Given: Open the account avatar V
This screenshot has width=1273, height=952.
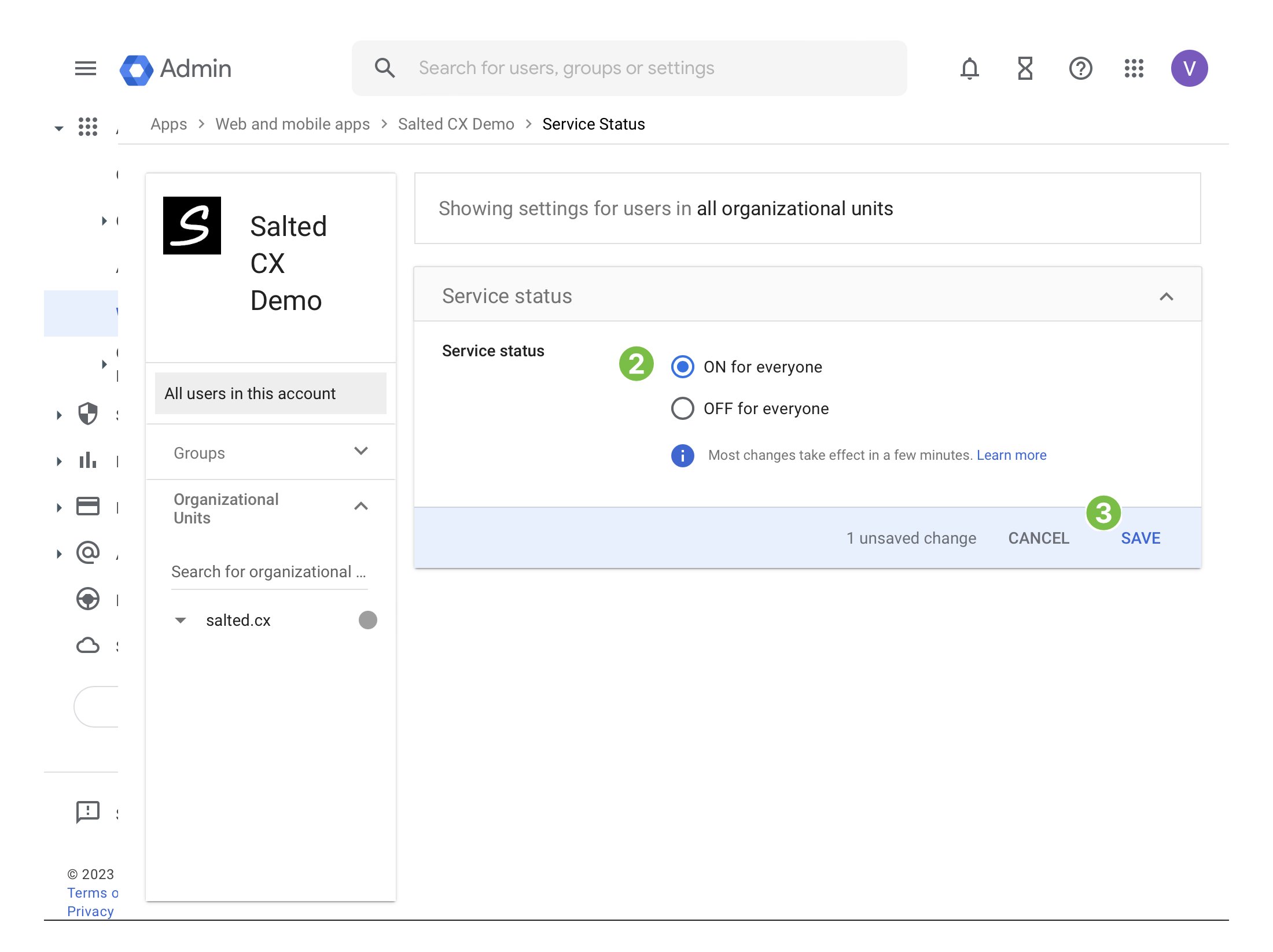Looking at the screenshot, I should tap(1190, 68).
